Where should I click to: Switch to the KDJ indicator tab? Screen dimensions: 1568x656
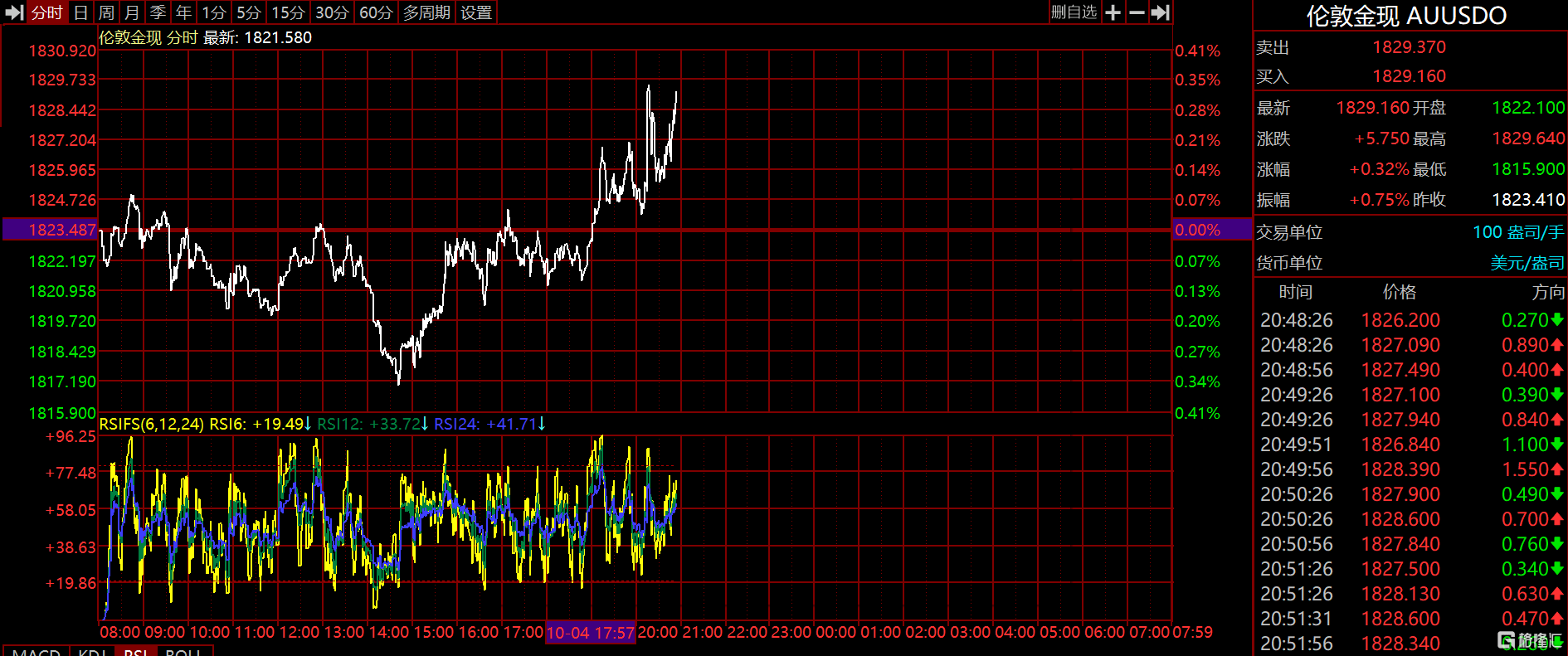92,651
